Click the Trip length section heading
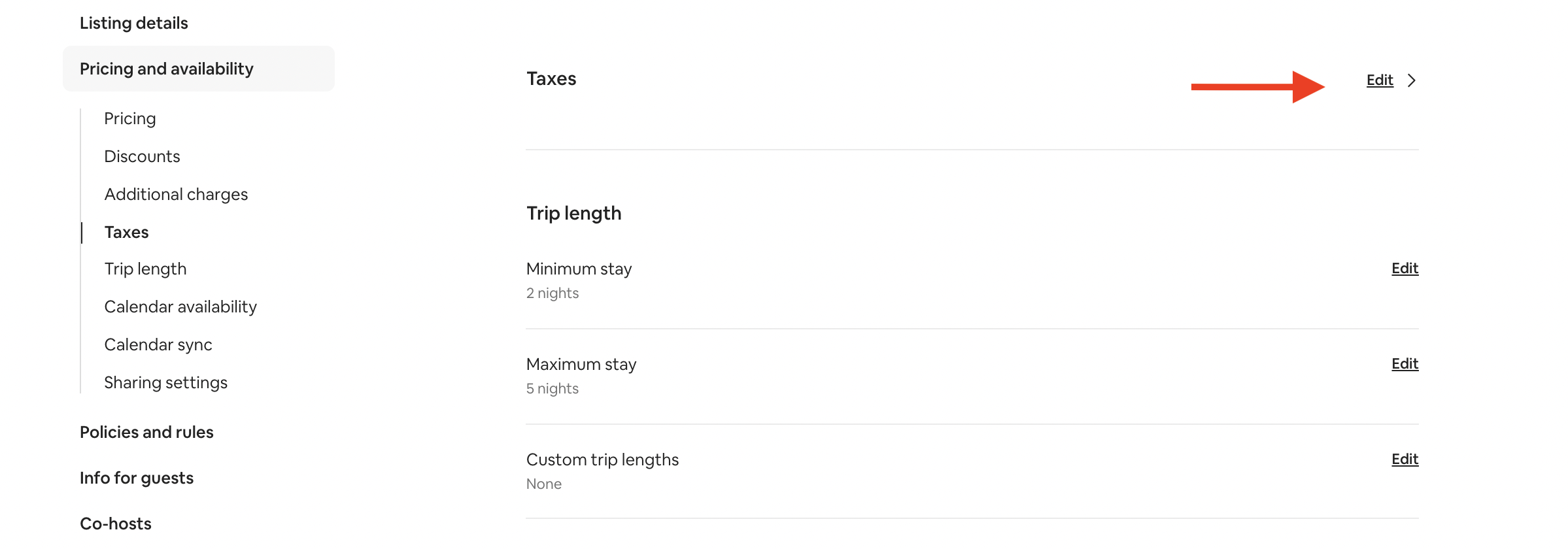1568x549 pixels. coord(573,214)
